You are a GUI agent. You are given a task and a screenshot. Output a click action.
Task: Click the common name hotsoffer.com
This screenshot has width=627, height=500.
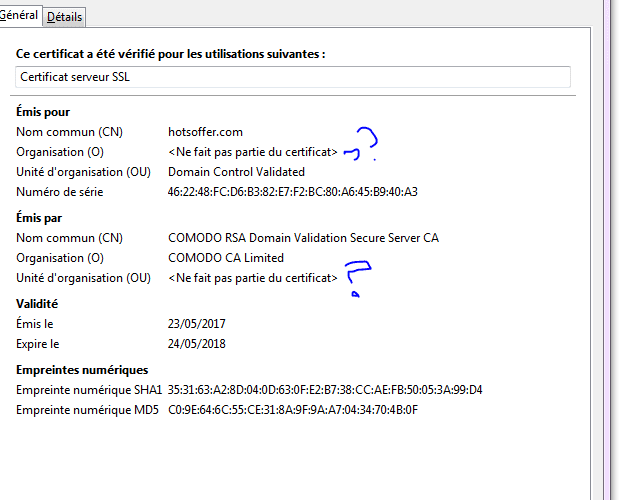point(205,132)
